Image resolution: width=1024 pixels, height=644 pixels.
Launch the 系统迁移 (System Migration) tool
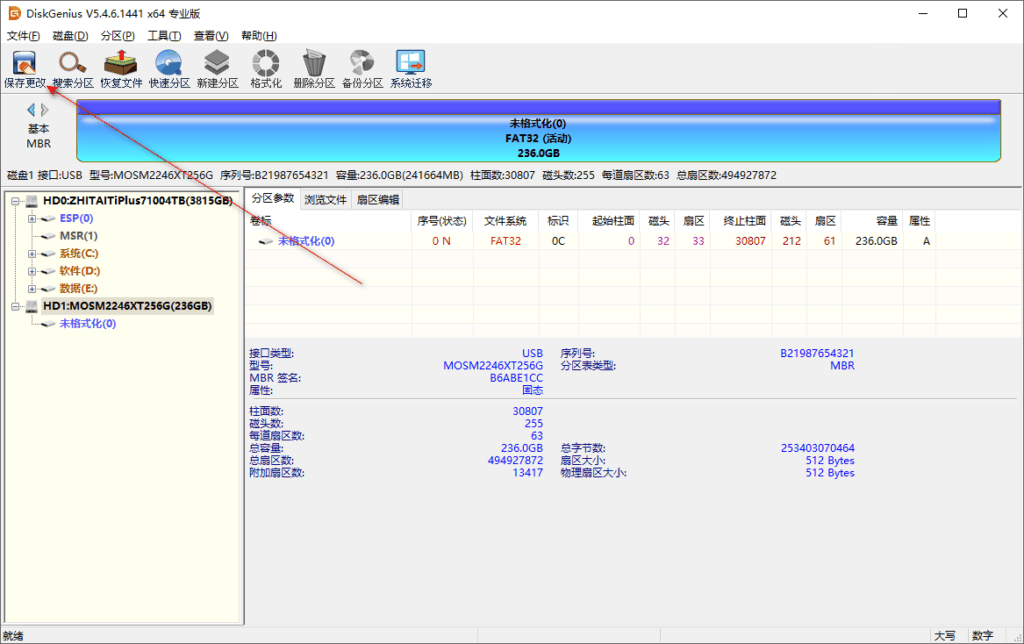point(411,66)
